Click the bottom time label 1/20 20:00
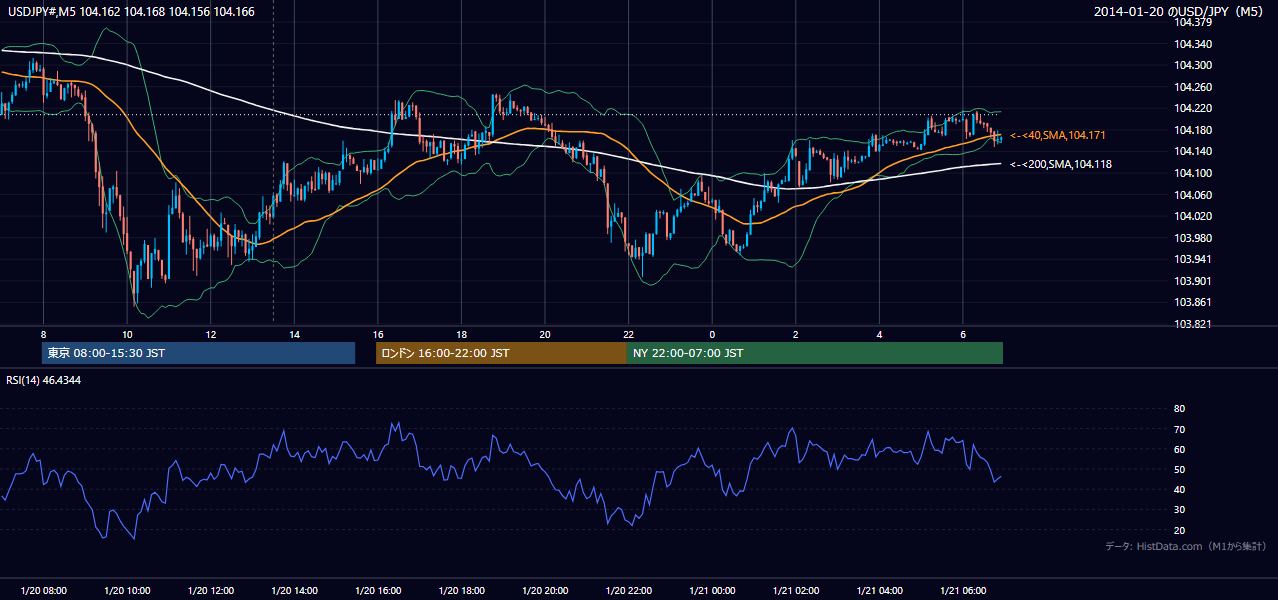 point(545,591)
